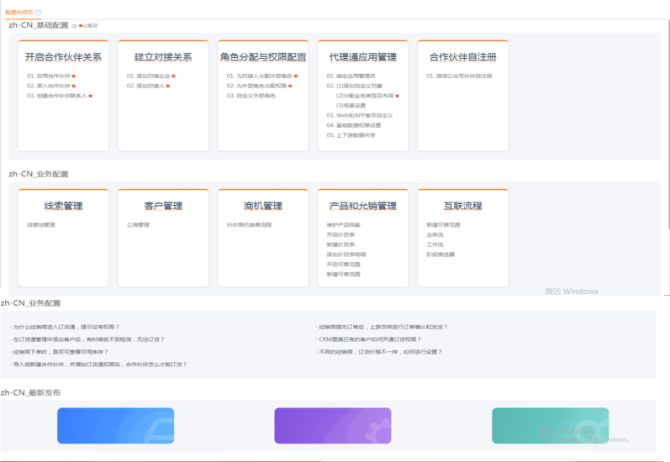670x462 pixels.
Task: Open 工作流 in the 互联流程 card
Action: pos(435,244)
